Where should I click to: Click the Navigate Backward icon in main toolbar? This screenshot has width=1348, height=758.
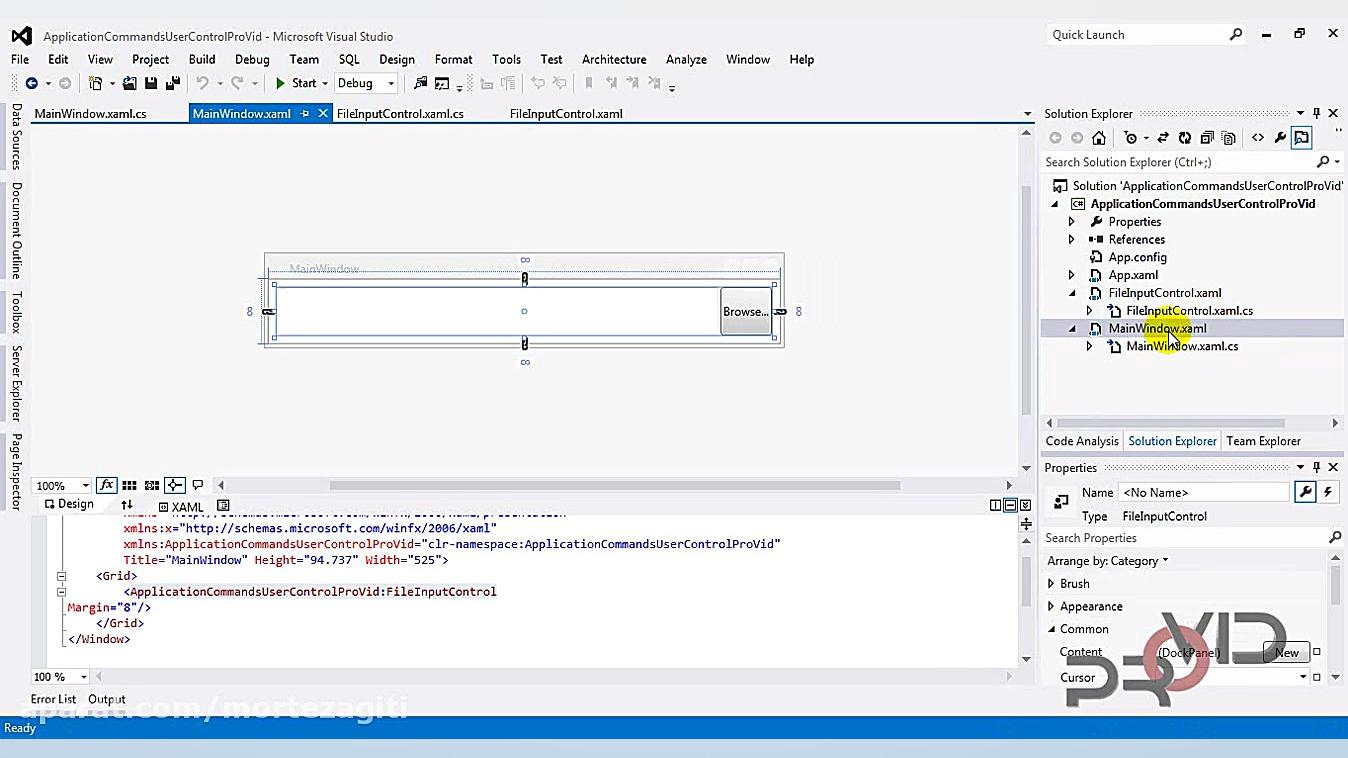32,84
